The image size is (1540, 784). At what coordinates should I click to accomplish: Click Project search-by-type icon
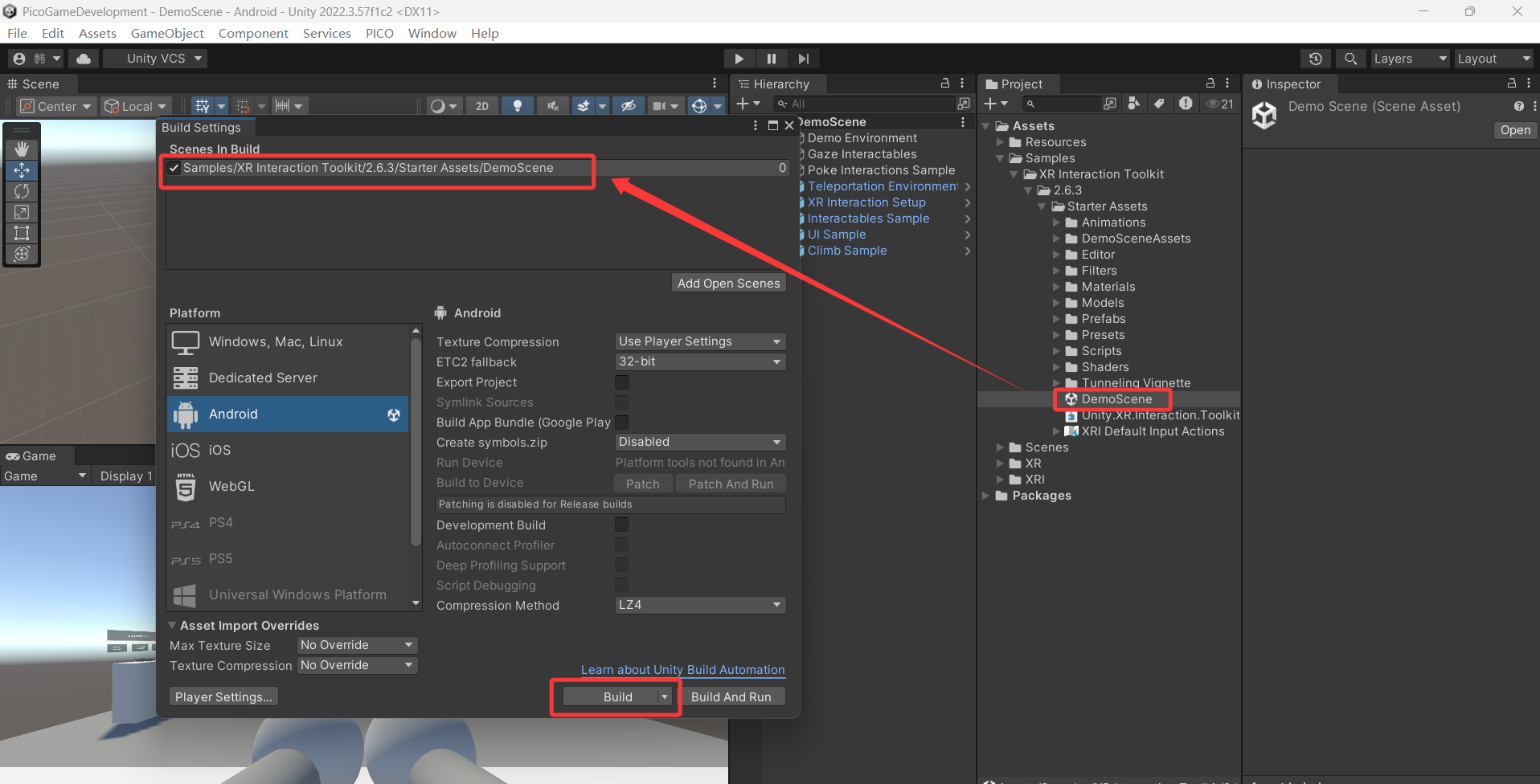click(x=1133, y=104)
